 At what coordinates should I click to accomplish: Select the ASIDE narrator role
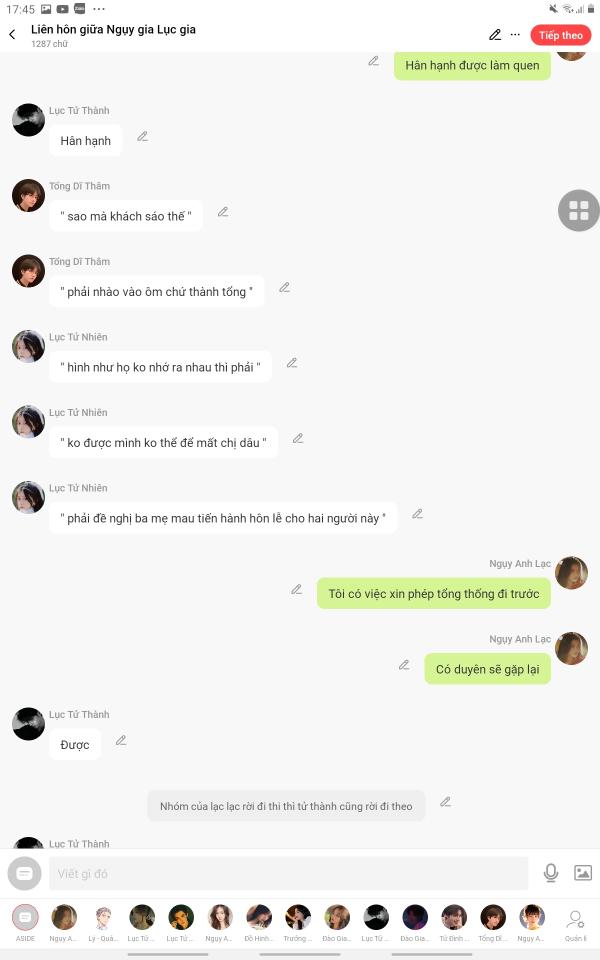pos(25,923)
